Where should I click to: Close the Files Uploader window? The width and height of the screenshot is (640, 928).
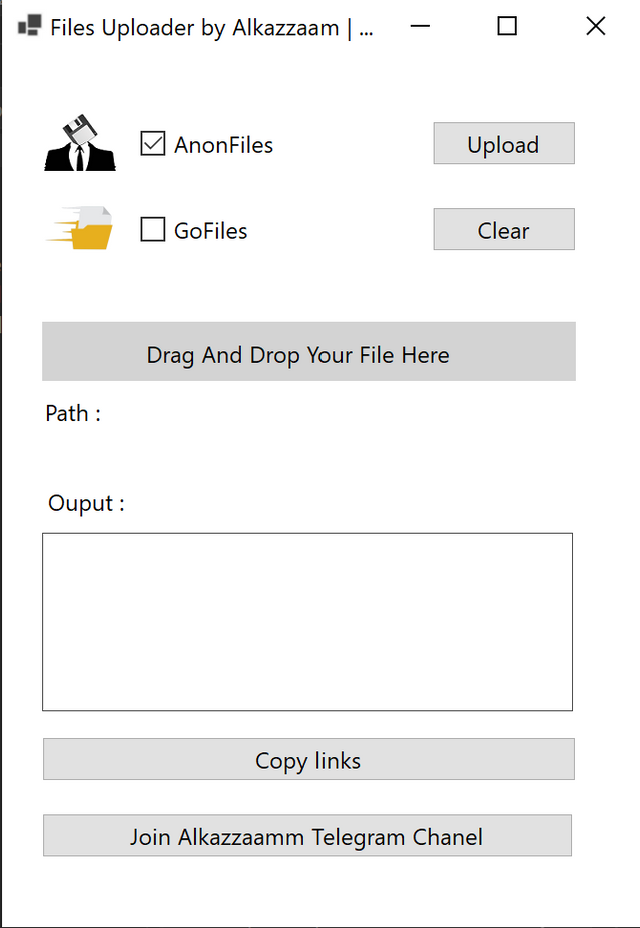[595, 27]
